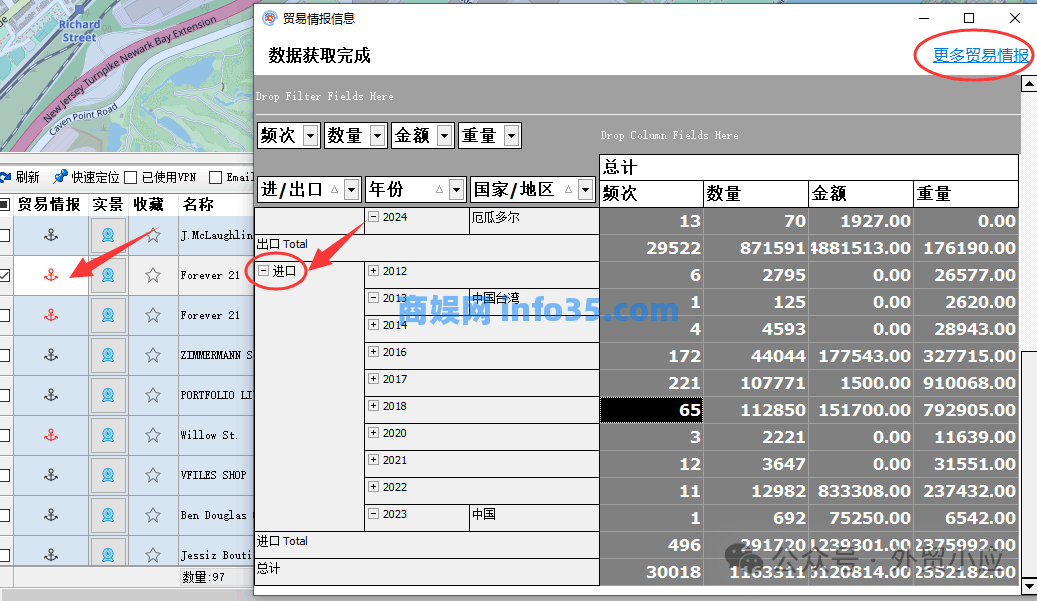Viewport: 1037px width, 601px height.
Task: Toggle the select-all checkbox in table header
Action: [5, 204]
